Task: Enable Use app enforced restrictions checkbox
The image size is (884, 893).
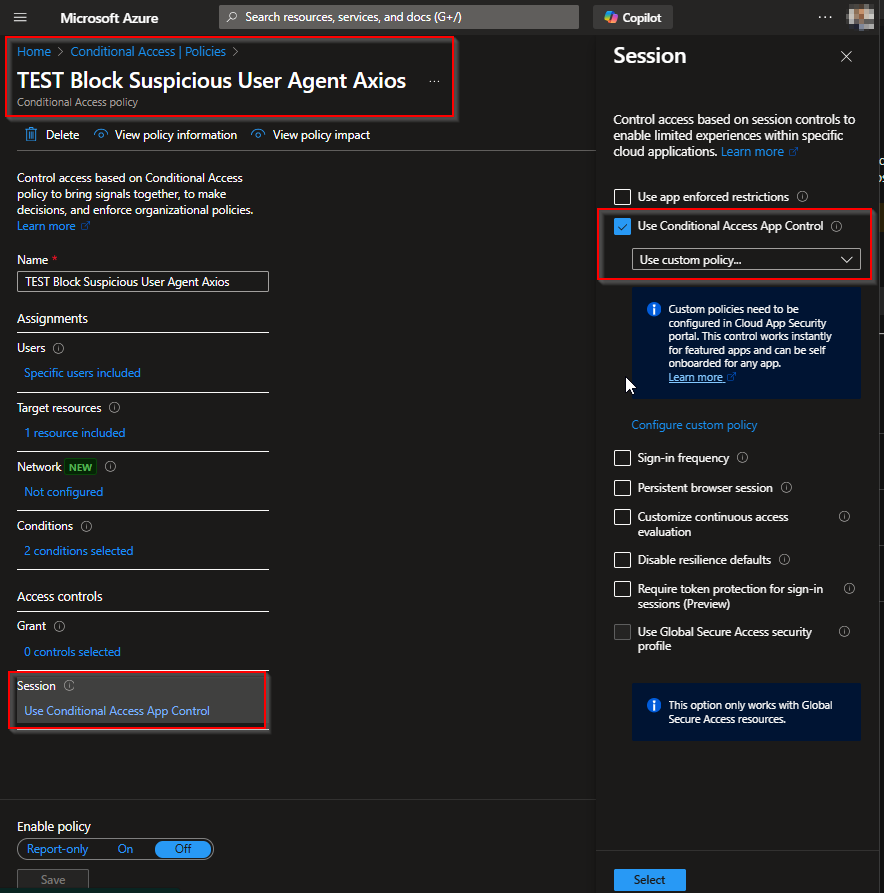Action: click(622, 197)
